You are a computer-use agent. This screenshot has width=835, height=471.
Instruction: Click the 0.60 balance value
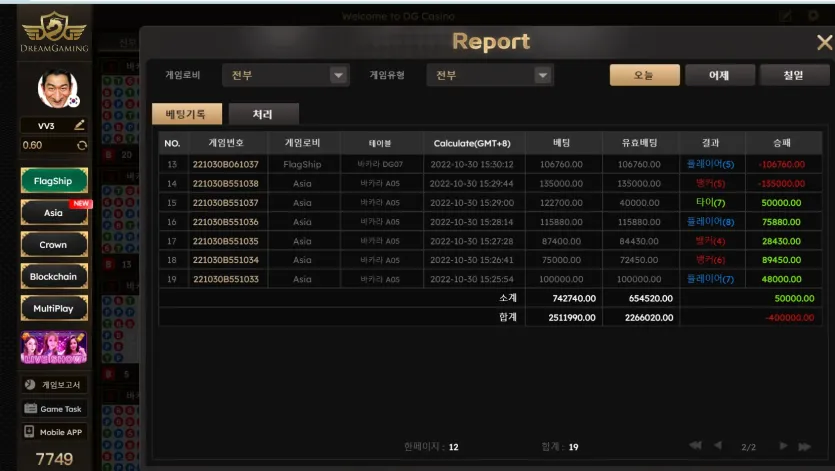[x=33, y=145]
